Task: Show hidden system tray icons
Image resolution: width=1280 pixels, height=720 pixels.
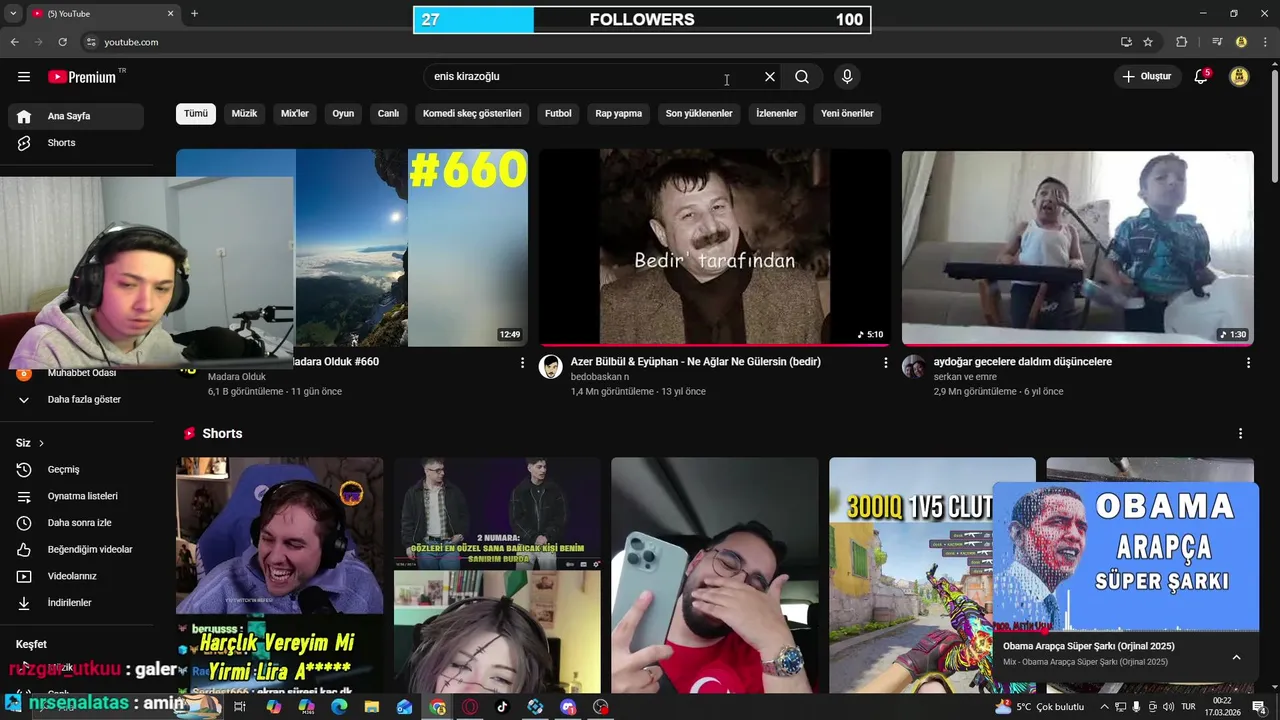Action: click(1104, 707)
